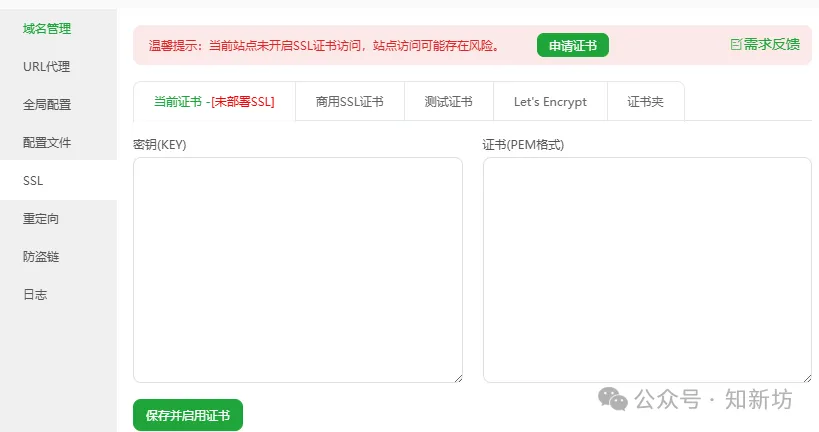
Task: Click the green 申请证书 button
Action: [x=572, y=45]
